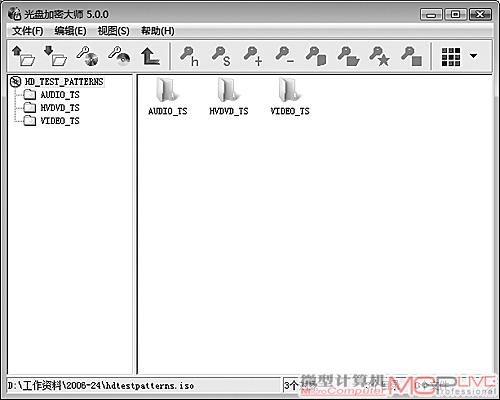Click the key with star icon
The width and height of the screenshot is (500, 400).
(380, 56)
